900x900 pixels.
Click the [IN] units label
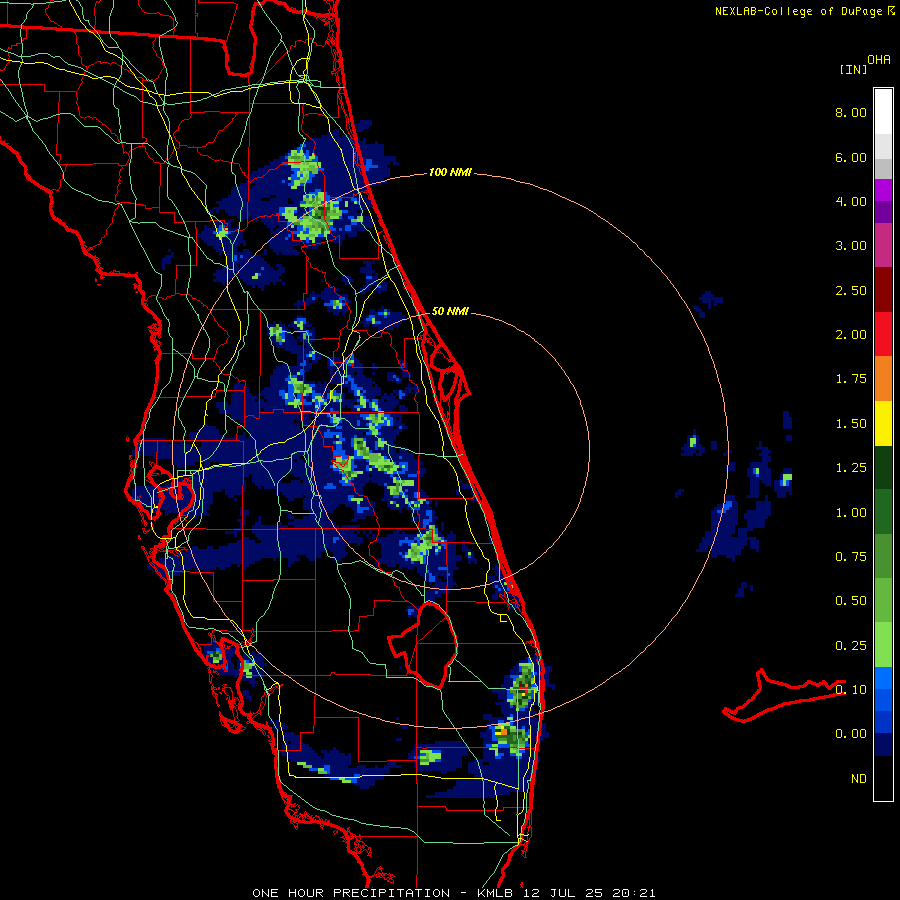coord(853,69)
